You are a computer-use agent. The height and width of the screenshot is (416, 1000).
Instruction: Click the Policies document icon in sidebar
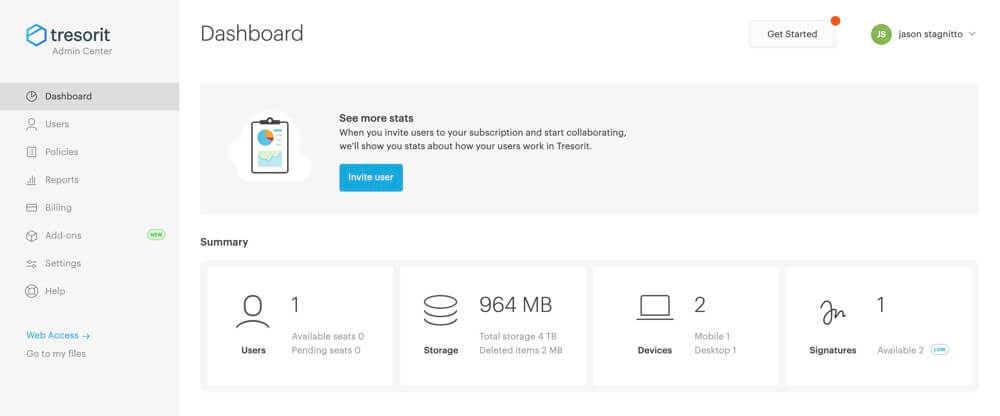[31, 152]
